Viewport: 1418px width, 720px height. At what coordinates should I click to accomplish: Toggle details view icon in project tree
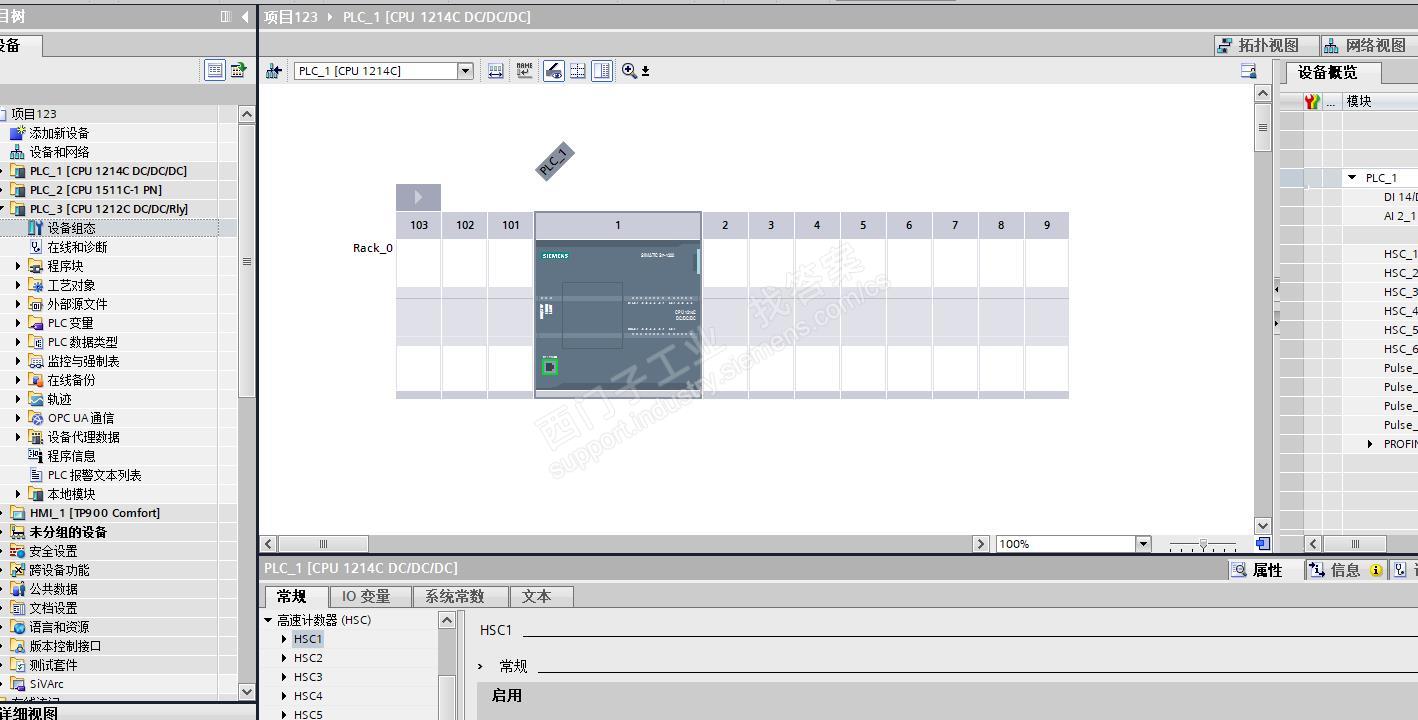pos(214,69)
